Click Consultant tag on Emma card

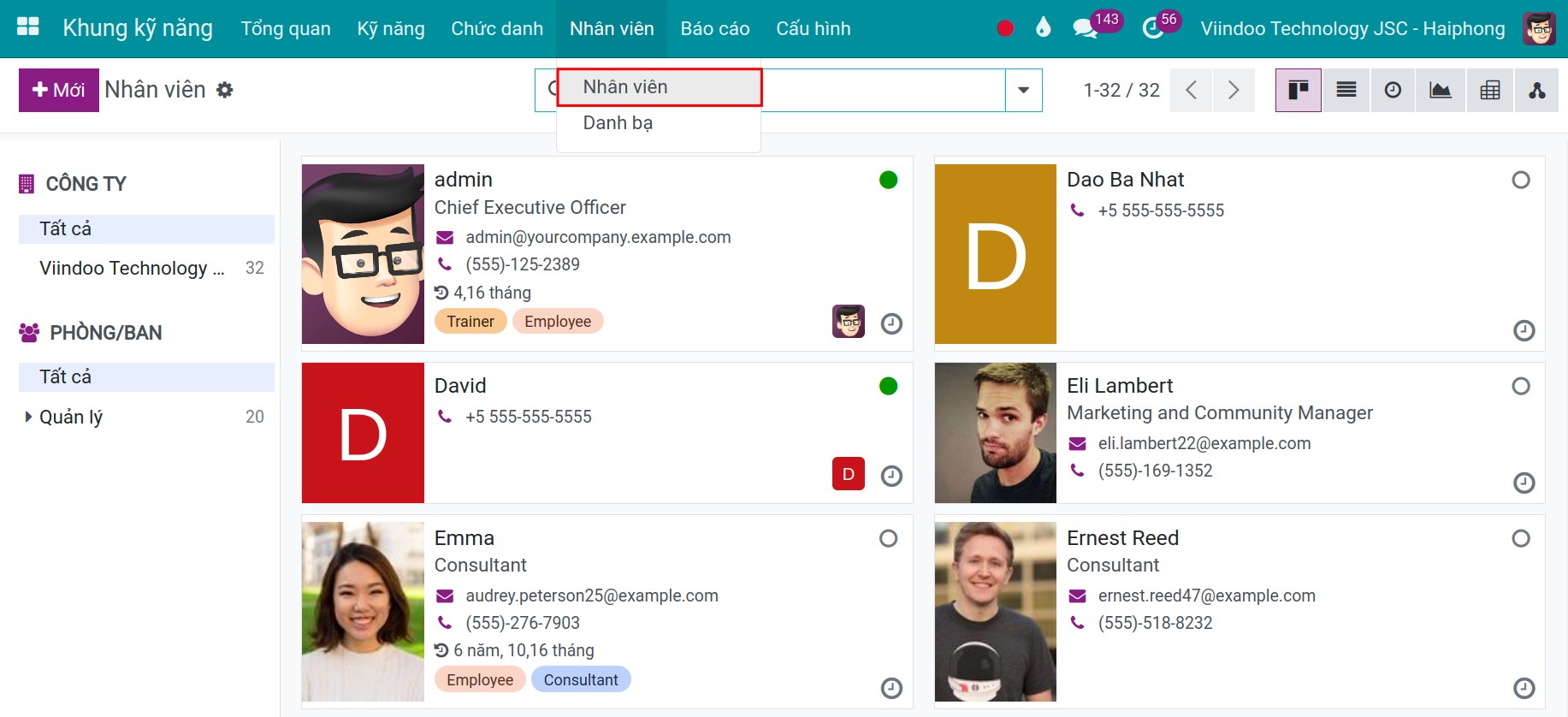tap(581, 680)
